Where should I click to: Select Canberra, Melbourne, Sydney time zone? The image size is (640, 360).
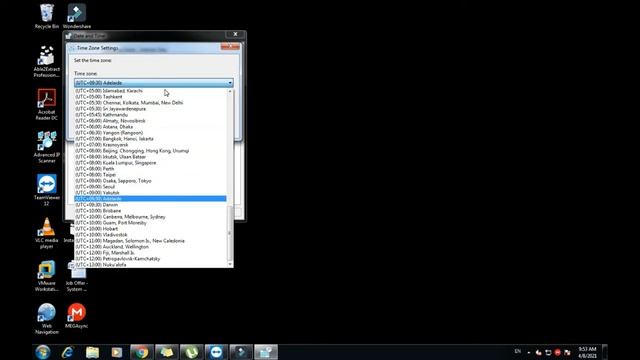(x=150, y=217)
